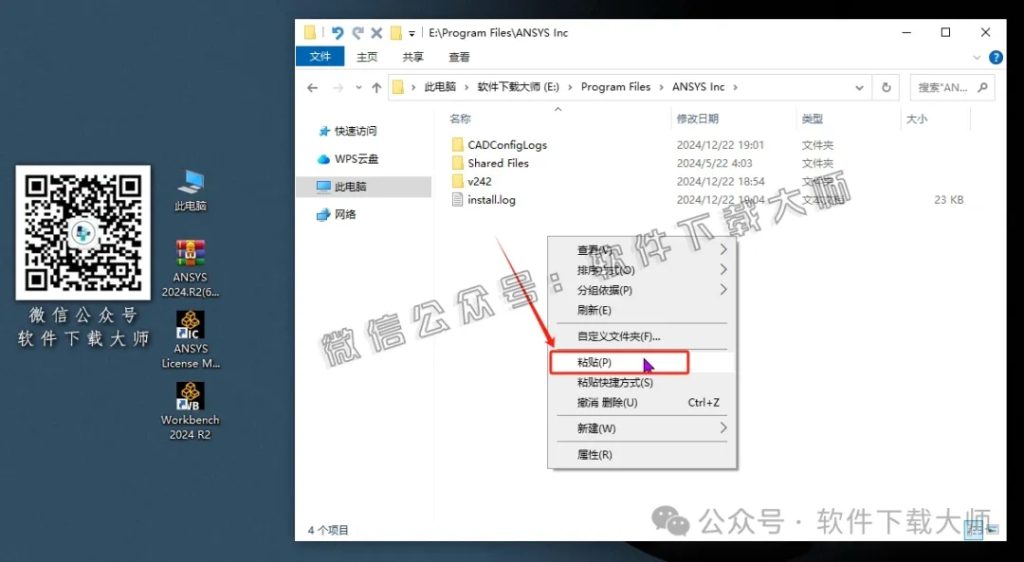Image resolution: width=1024 pixels, height=562 pixels.
Task: Choose 粘贴快捷方式(S) in context menu
Action: tap(643, 382)
